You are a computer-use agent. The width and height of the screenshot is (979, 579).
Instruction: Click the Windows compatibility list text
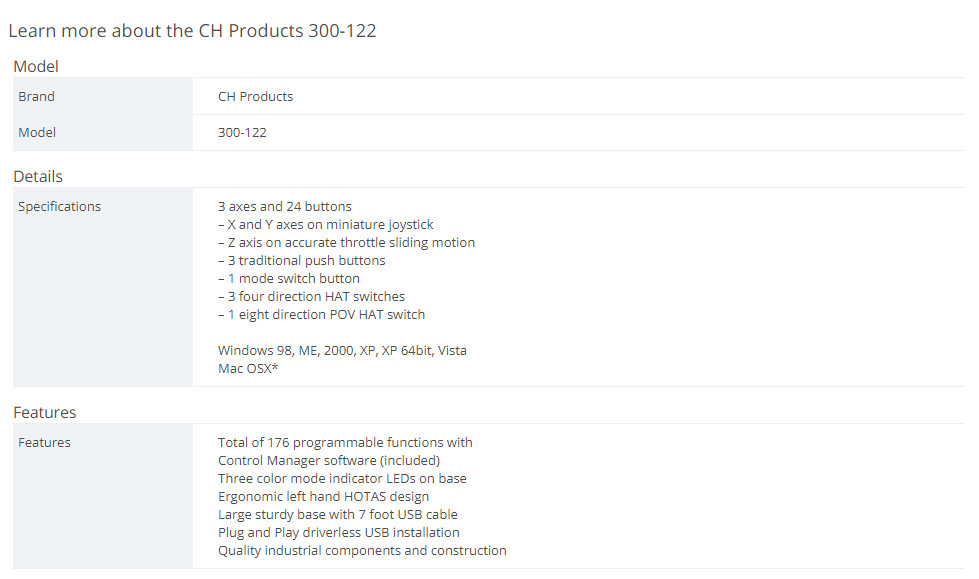tap(342, 350)
